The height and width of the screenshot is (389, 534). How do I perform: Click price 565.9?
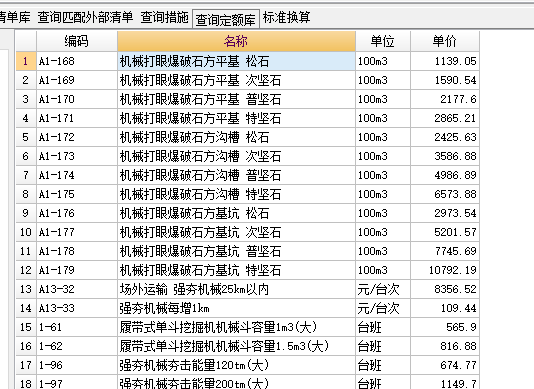pos(445,327)
